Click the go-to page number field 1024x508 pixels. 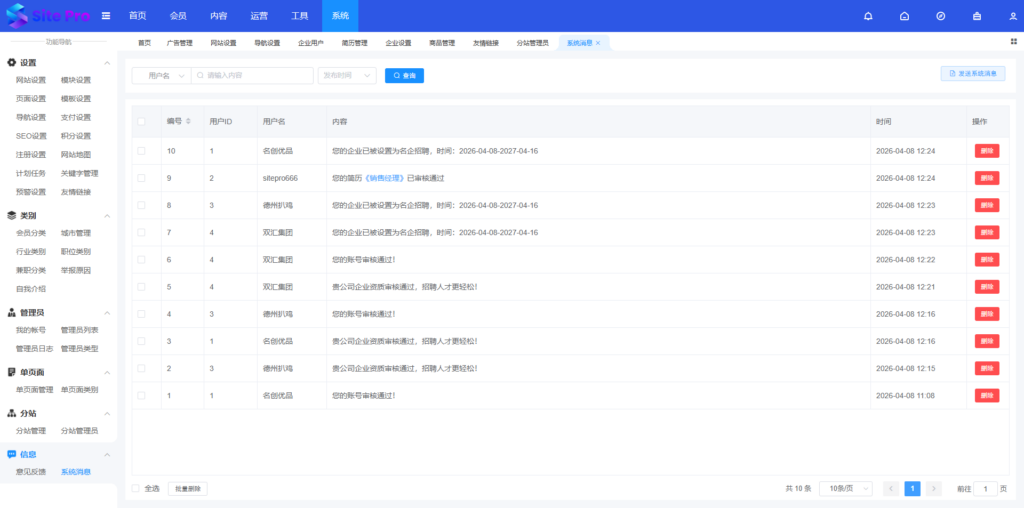[x=985, y=488]
